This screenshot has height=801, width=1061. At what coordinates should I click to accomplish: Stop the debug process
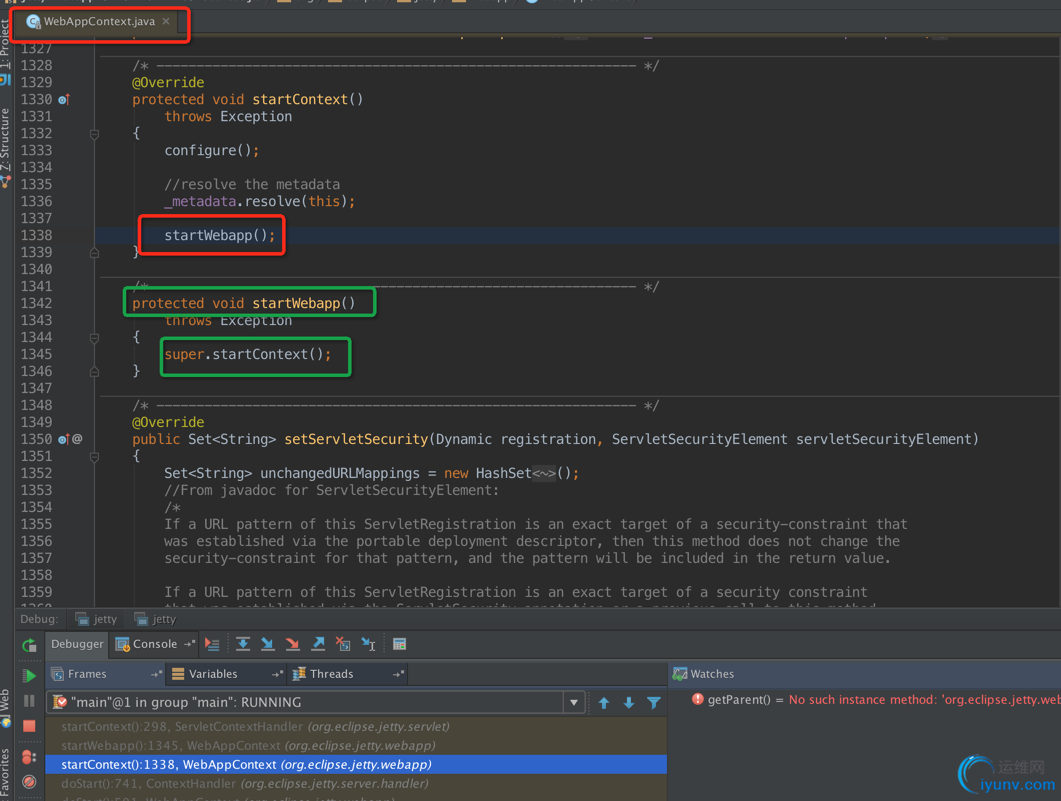[x=29, y=726]
